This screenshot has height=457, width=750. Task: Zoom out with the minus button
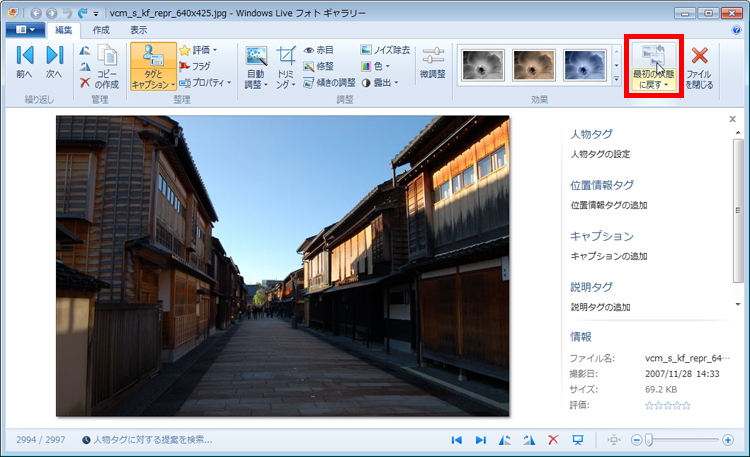coord(636,440)
